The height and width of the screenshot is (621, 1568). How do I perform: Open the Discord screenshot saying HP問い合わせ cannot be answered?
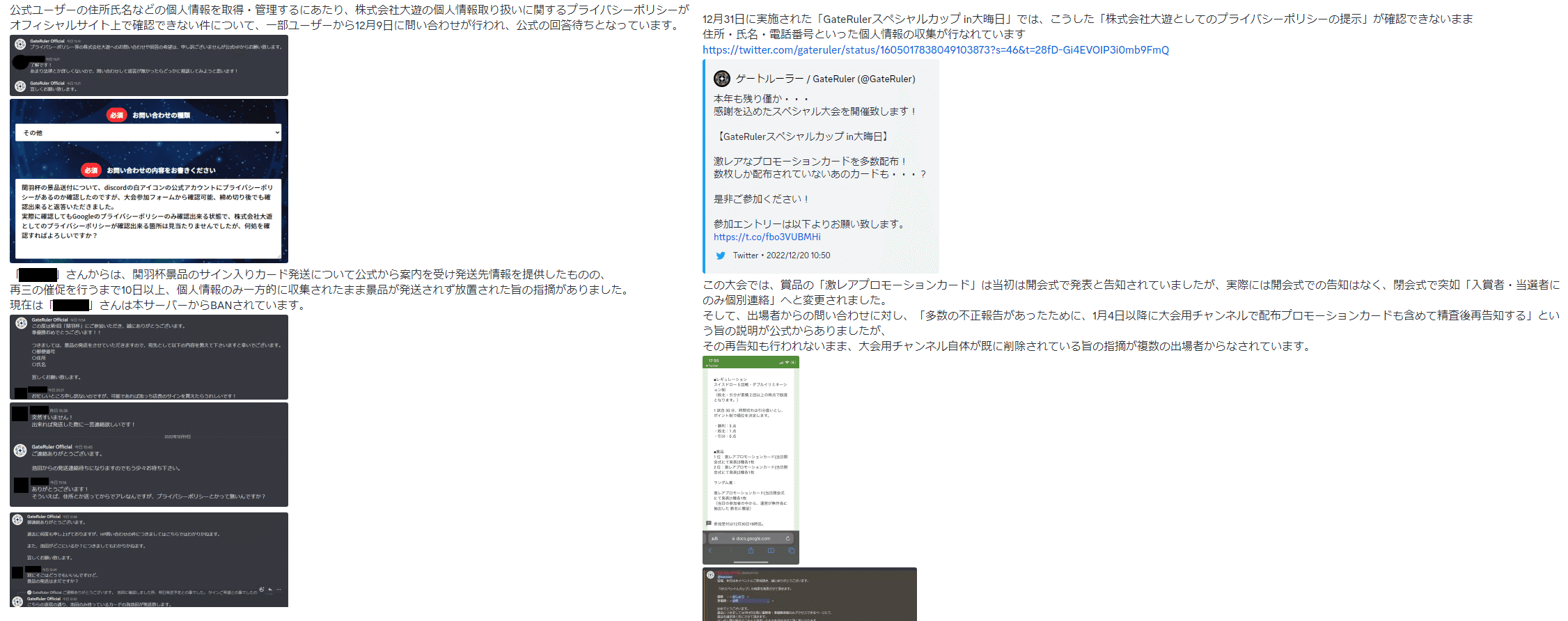[149, 560]
